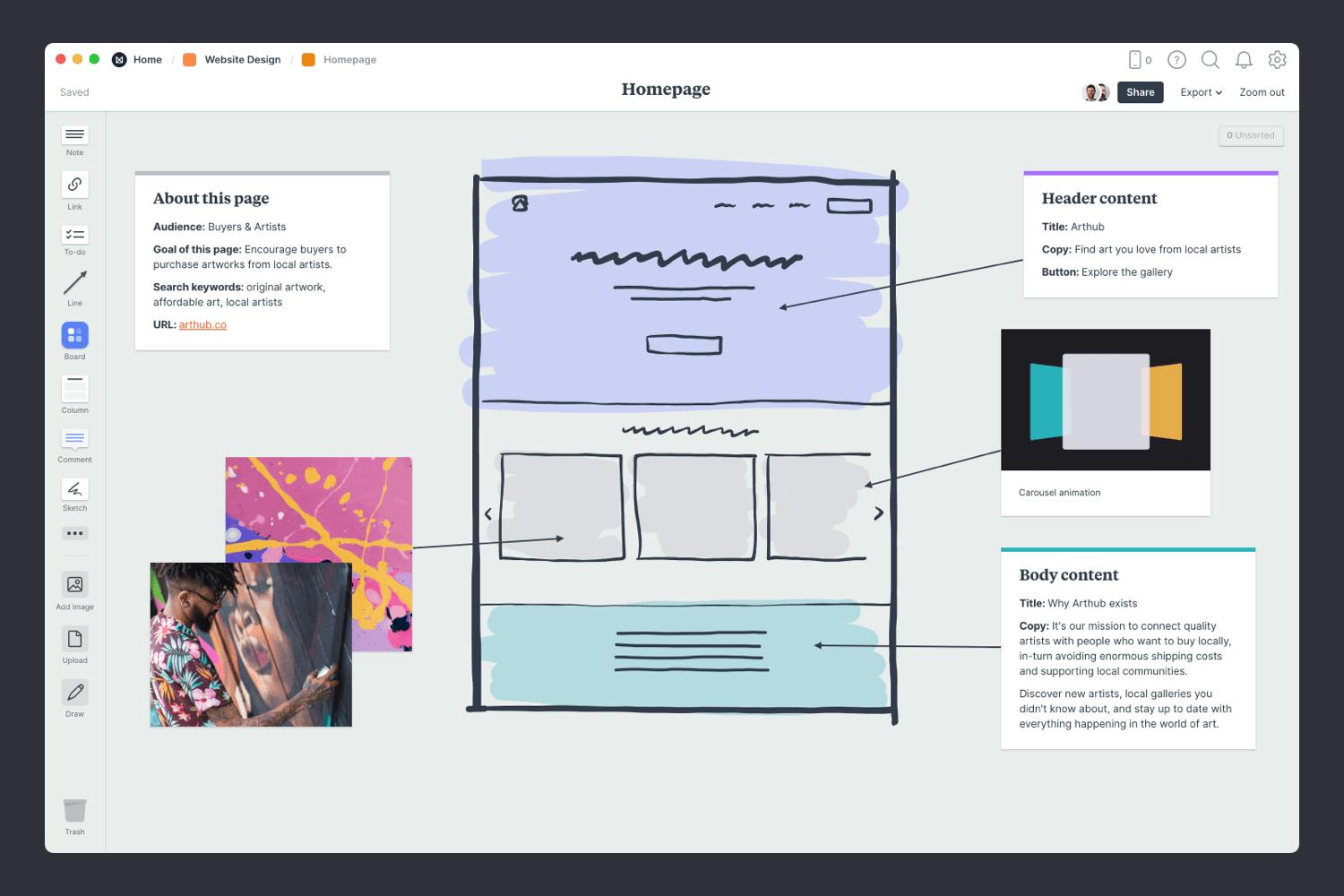Go to Home via the breadcrumb
This screenshot has height=896, width=1344.
pyautogui.click(x=147, y=59)
